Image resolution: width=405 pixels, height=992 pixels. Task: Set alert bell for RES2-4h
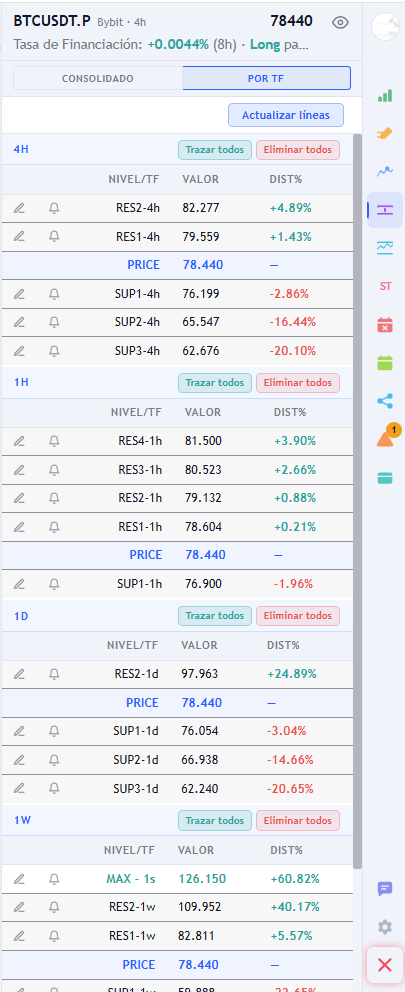(x=54, y=208)
